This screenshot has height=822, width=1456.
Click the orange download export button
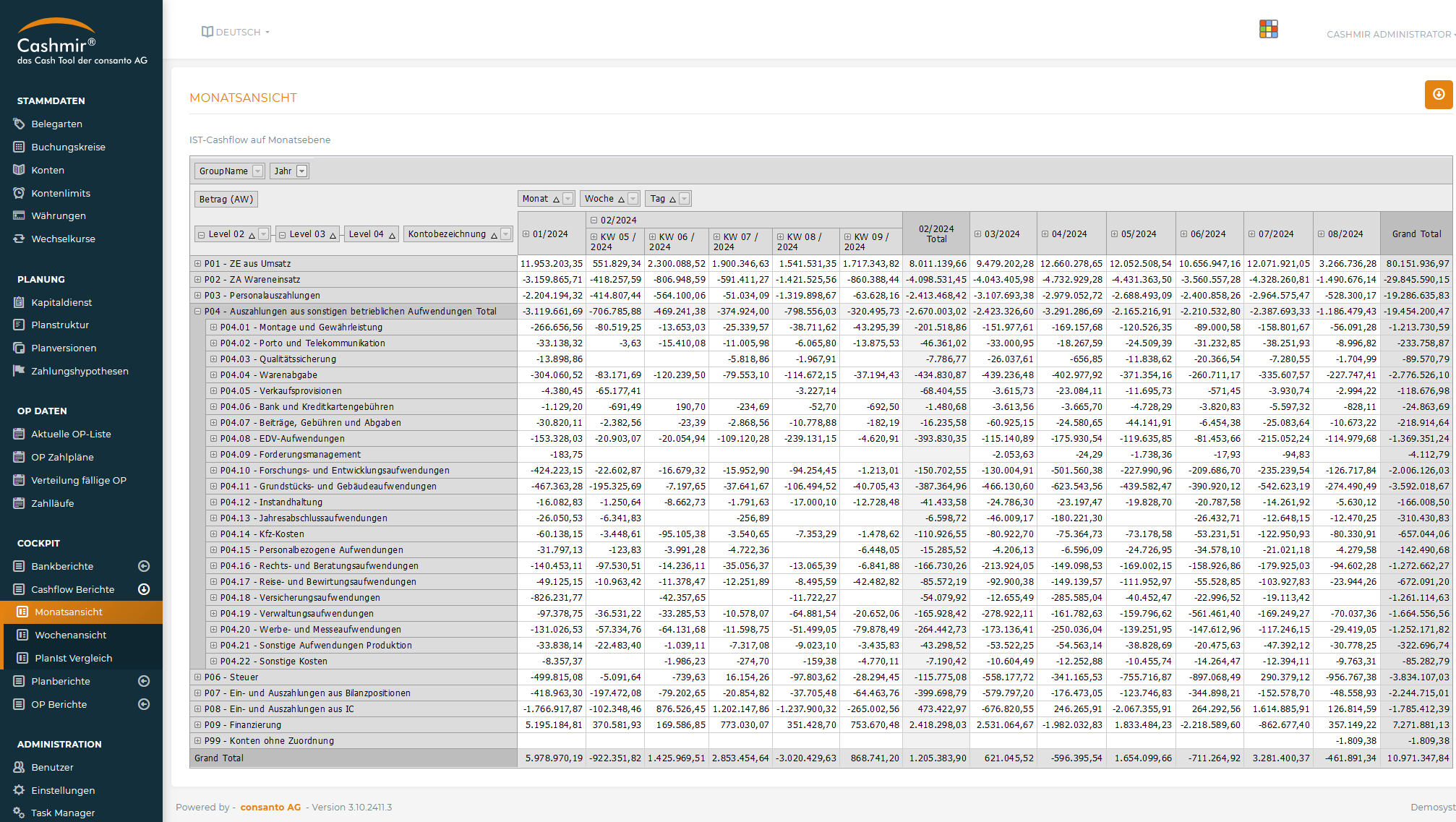(1439, 95)
